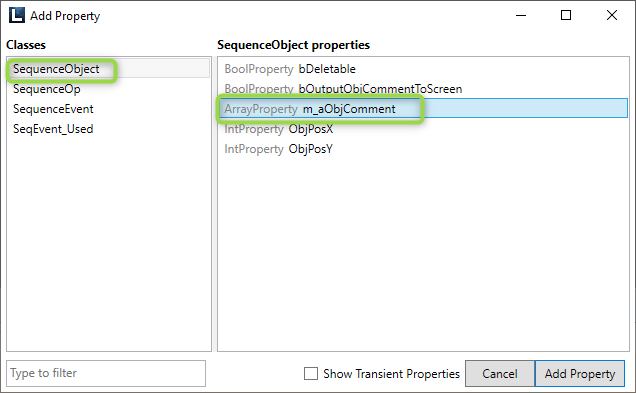Focus the Type to filter box
The height and width of the screenshot is (393, 636).
[x=106, y=373]
